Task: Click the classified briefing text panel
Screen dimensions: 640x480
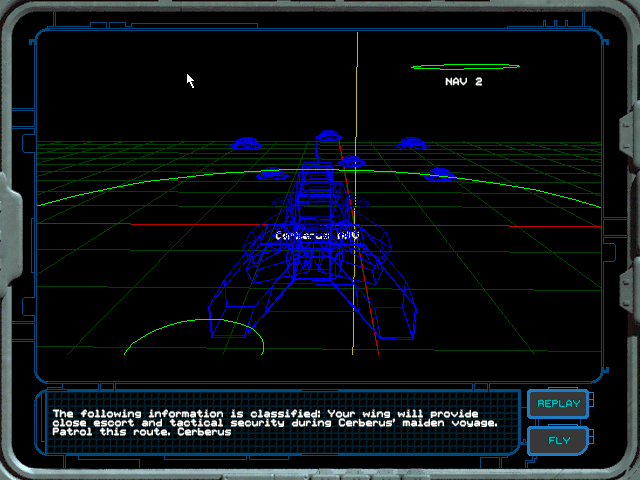Action: pyautogui.click(x=285, y=422)
